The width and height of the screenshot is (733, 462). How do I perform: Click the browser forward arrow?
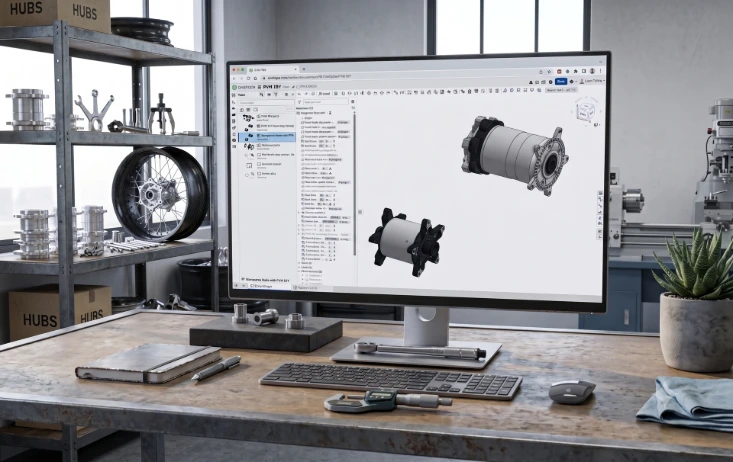241,79
